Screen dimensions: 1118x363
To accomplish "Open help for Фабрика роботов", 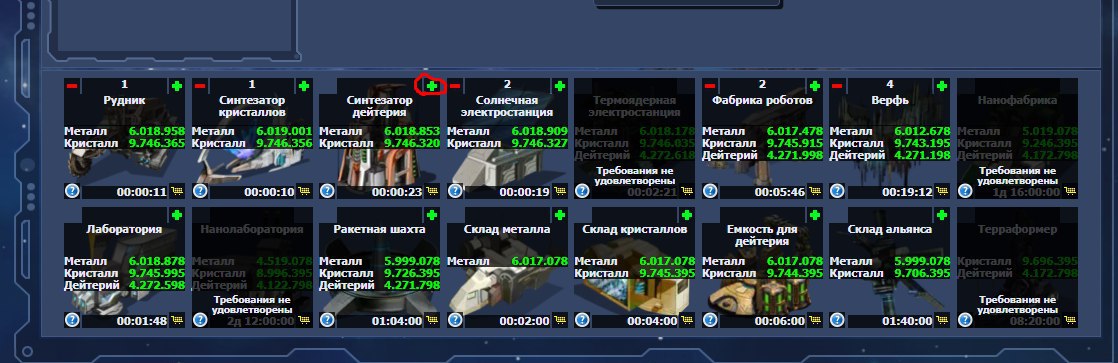I will coord(710,191).
